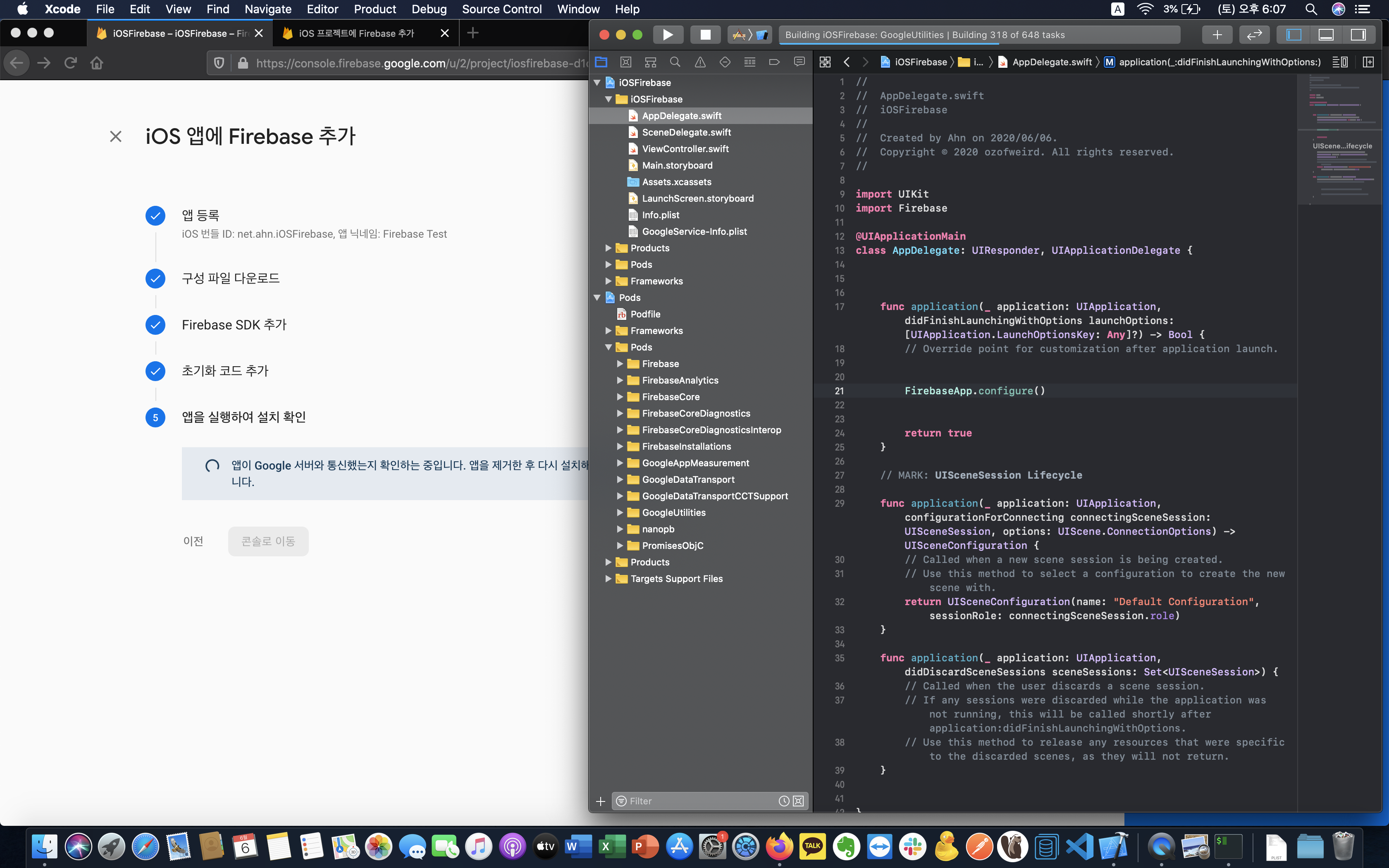Screen dimensions: 1389x868
Task: Open the Product menu
Action: tap(374, 9)
